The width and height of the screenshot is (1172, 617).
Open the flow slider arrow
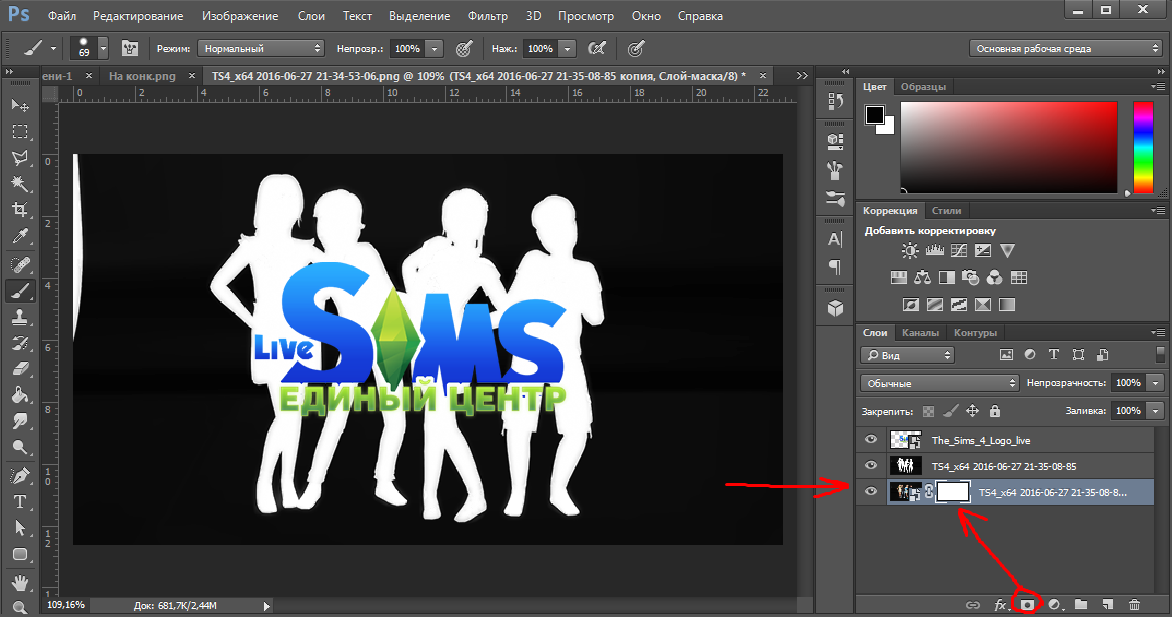pos(568,49)
